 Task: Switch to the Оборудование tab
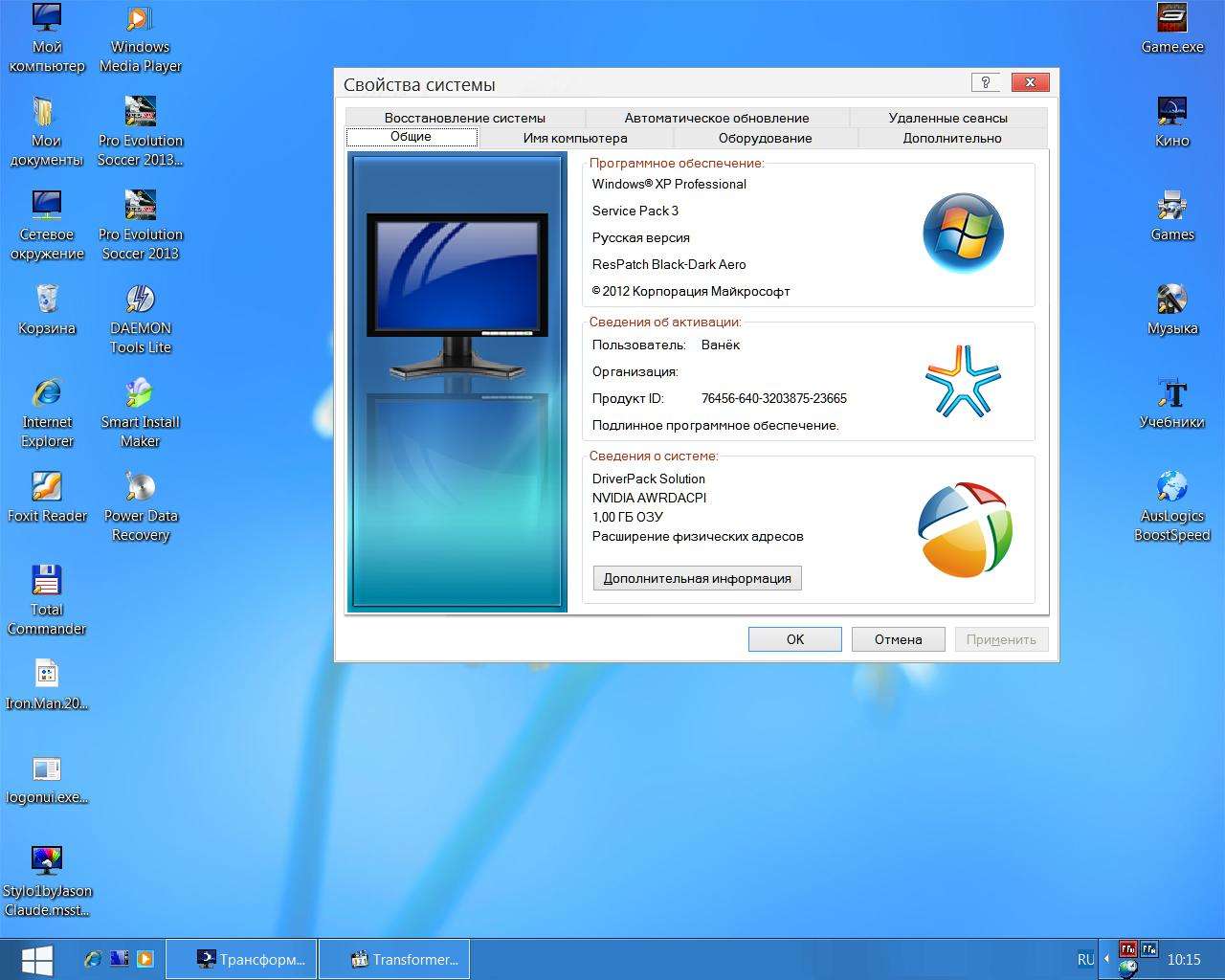[x=765, y=138]
